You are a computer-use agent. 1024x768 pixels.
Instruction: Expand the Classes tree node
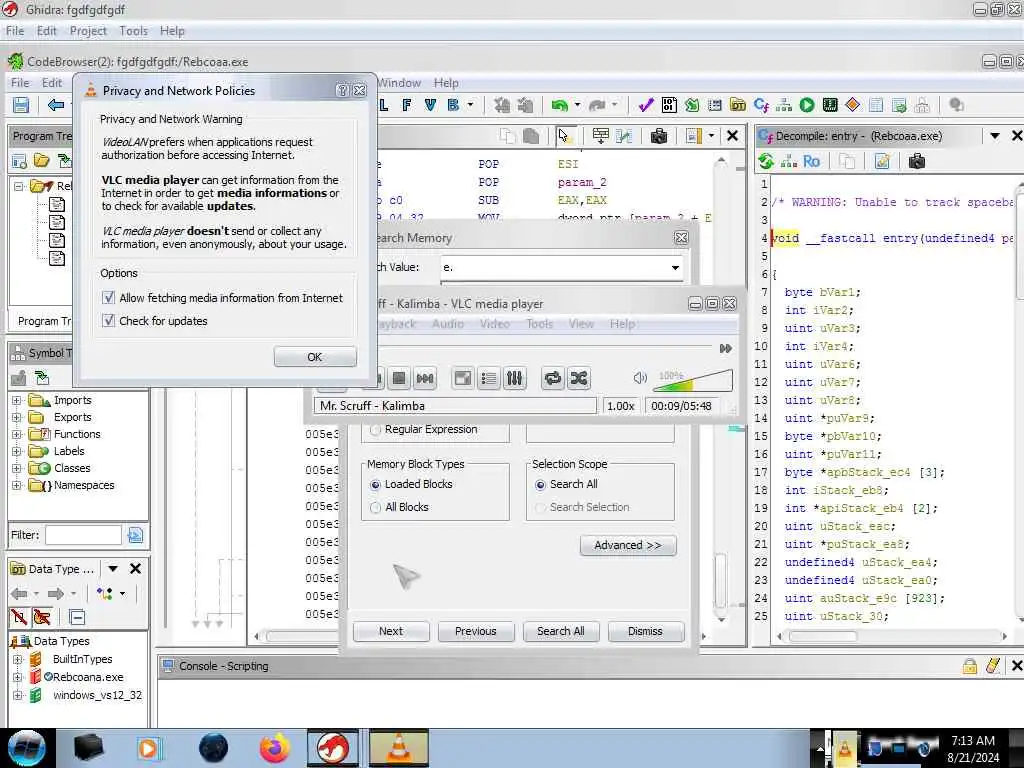pyautogui.click(x=17, y=468)
